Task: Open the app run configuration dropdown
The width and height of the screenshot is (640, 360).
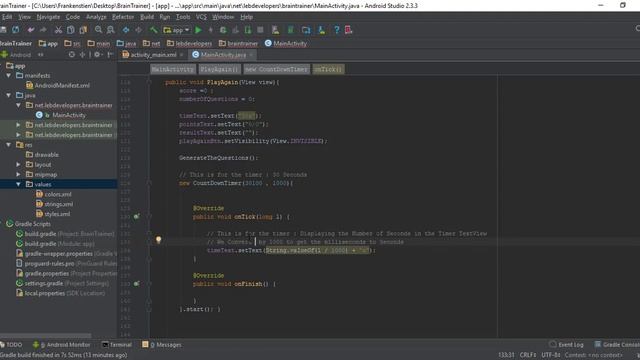Action: click(176, 30)
